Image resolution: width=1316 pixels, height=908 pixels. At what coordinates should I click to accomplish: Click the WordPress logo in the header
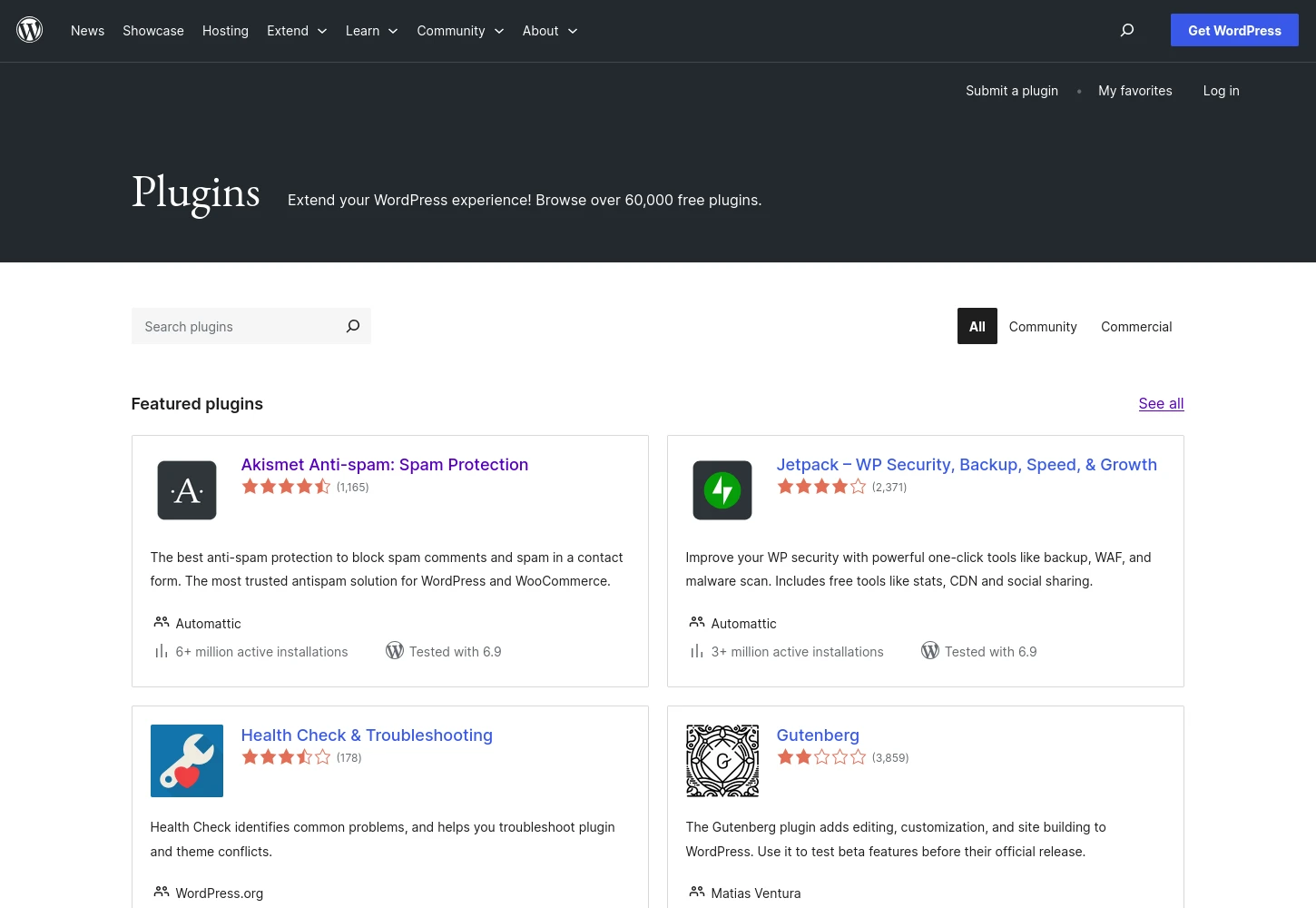(29, 29)
